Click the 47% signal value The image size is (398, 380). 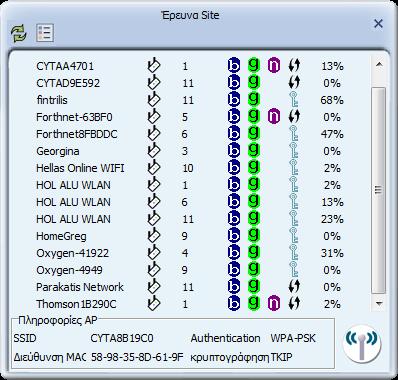point(332,134)
